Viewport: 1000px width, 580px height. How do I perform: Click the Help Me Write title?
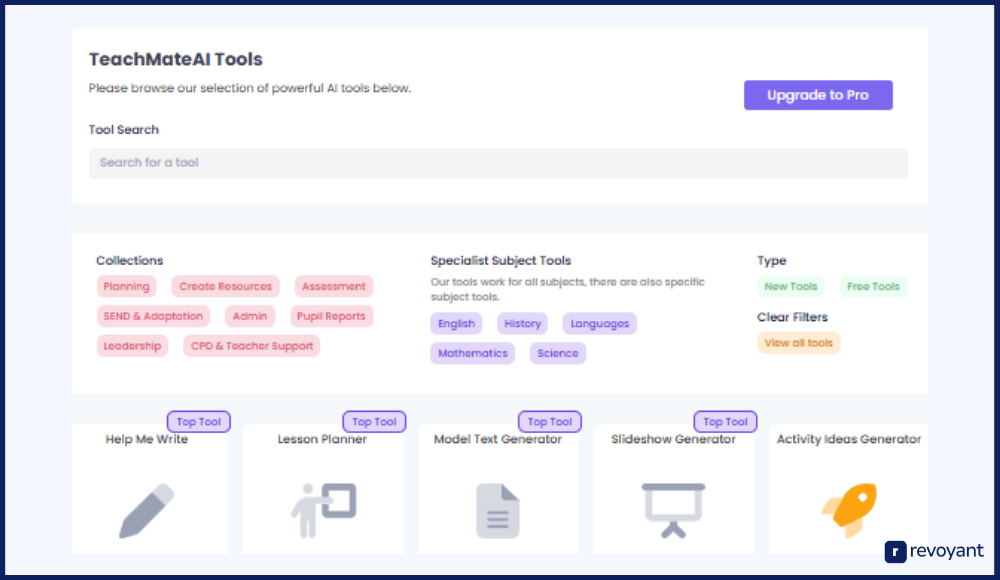[147, 439]
